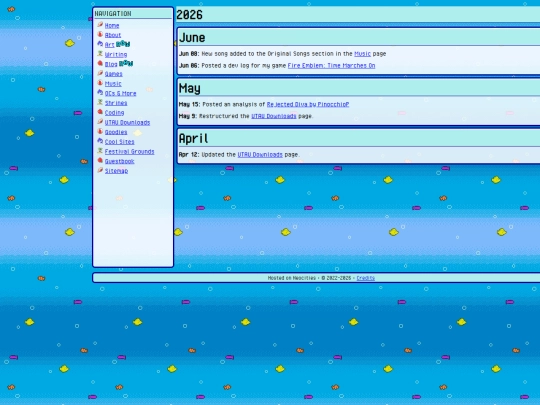Open the Rejected Diva by PinocchioP analysis
This screenshot has height=405, width=540.
click(308, 104)
